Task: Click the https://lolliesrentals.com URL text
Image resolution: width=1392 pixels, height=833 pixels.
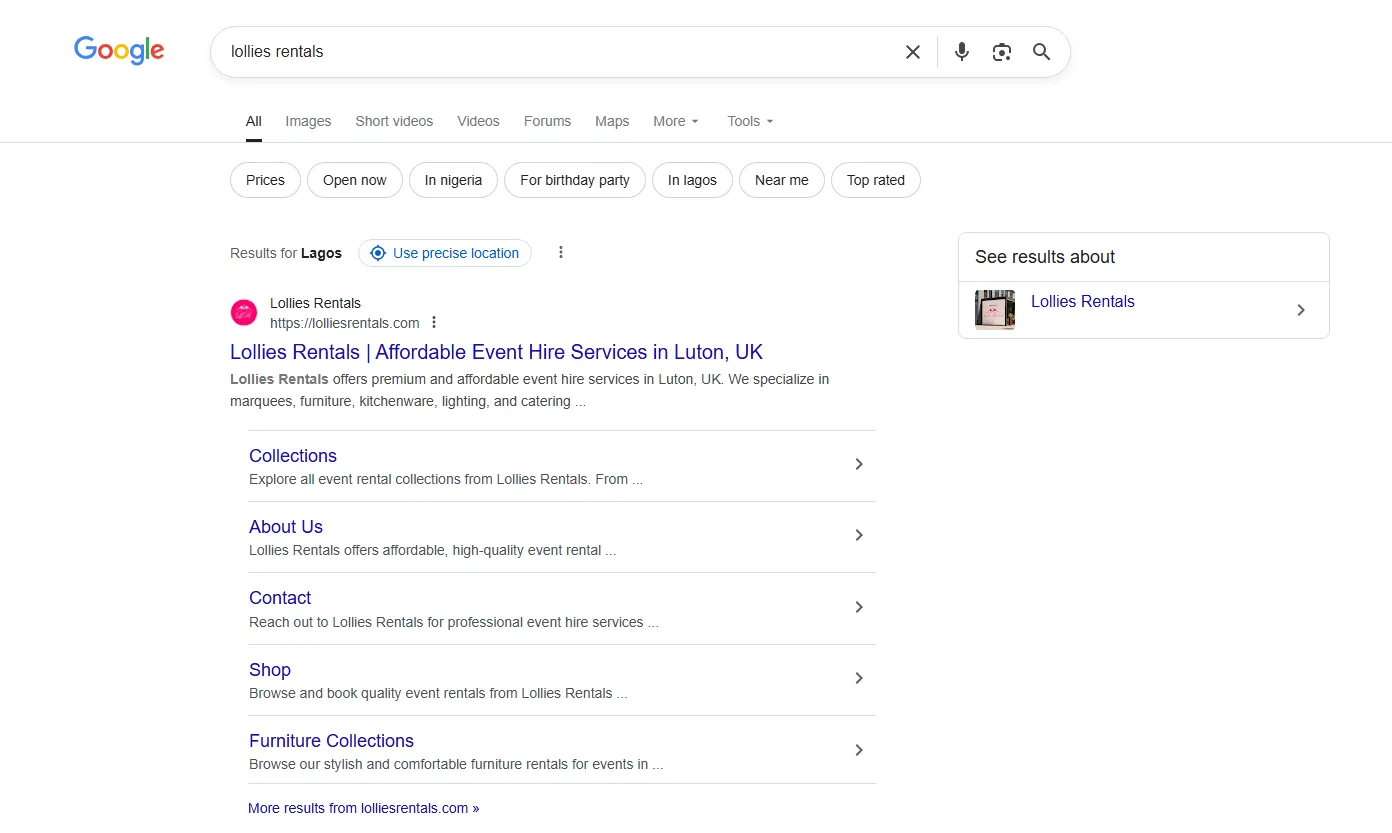Action: pyautogui.click(x=345, y=323)
